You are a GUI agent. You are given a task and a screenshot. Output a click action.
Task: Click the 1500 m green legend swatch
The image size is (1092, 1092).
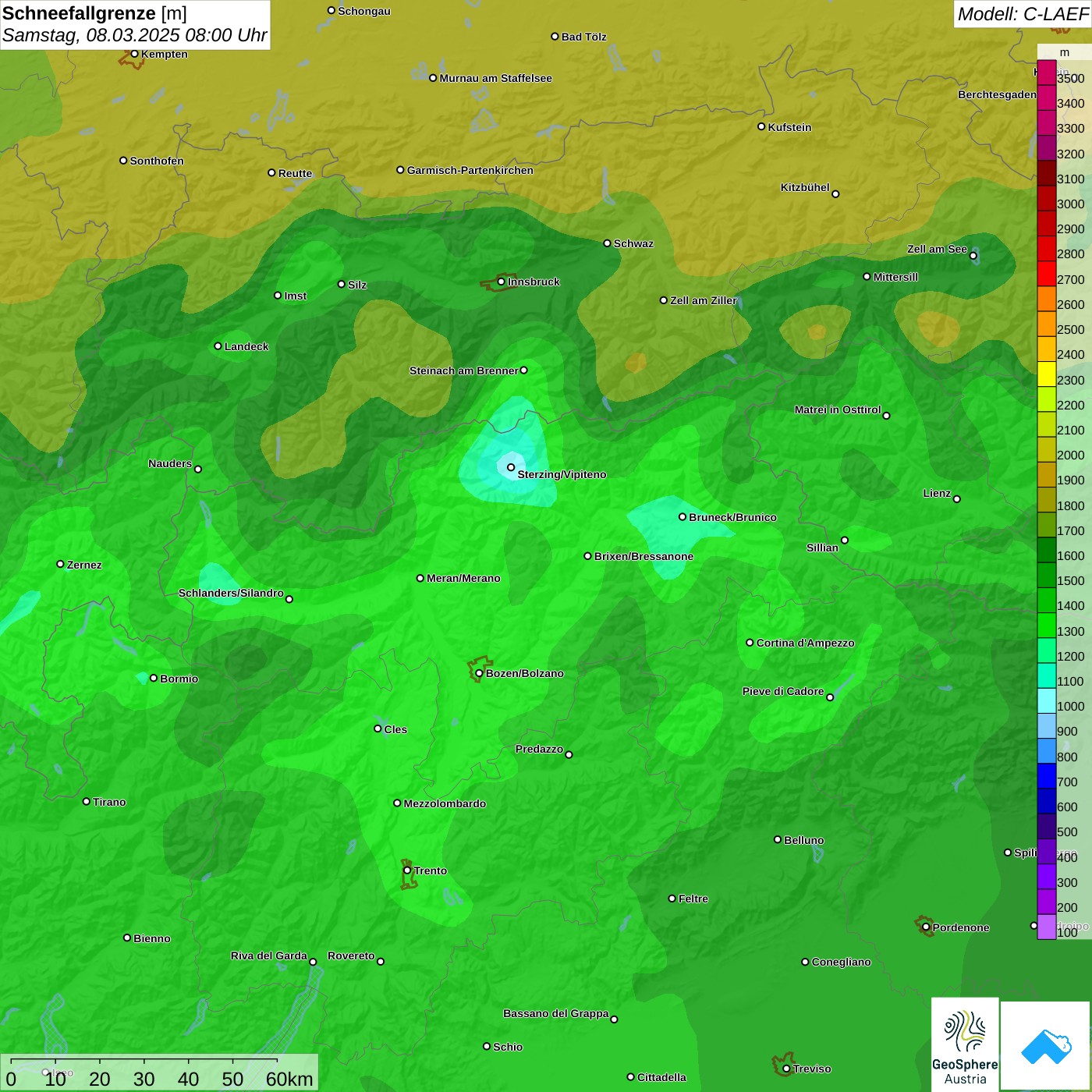pos(1046,575)
